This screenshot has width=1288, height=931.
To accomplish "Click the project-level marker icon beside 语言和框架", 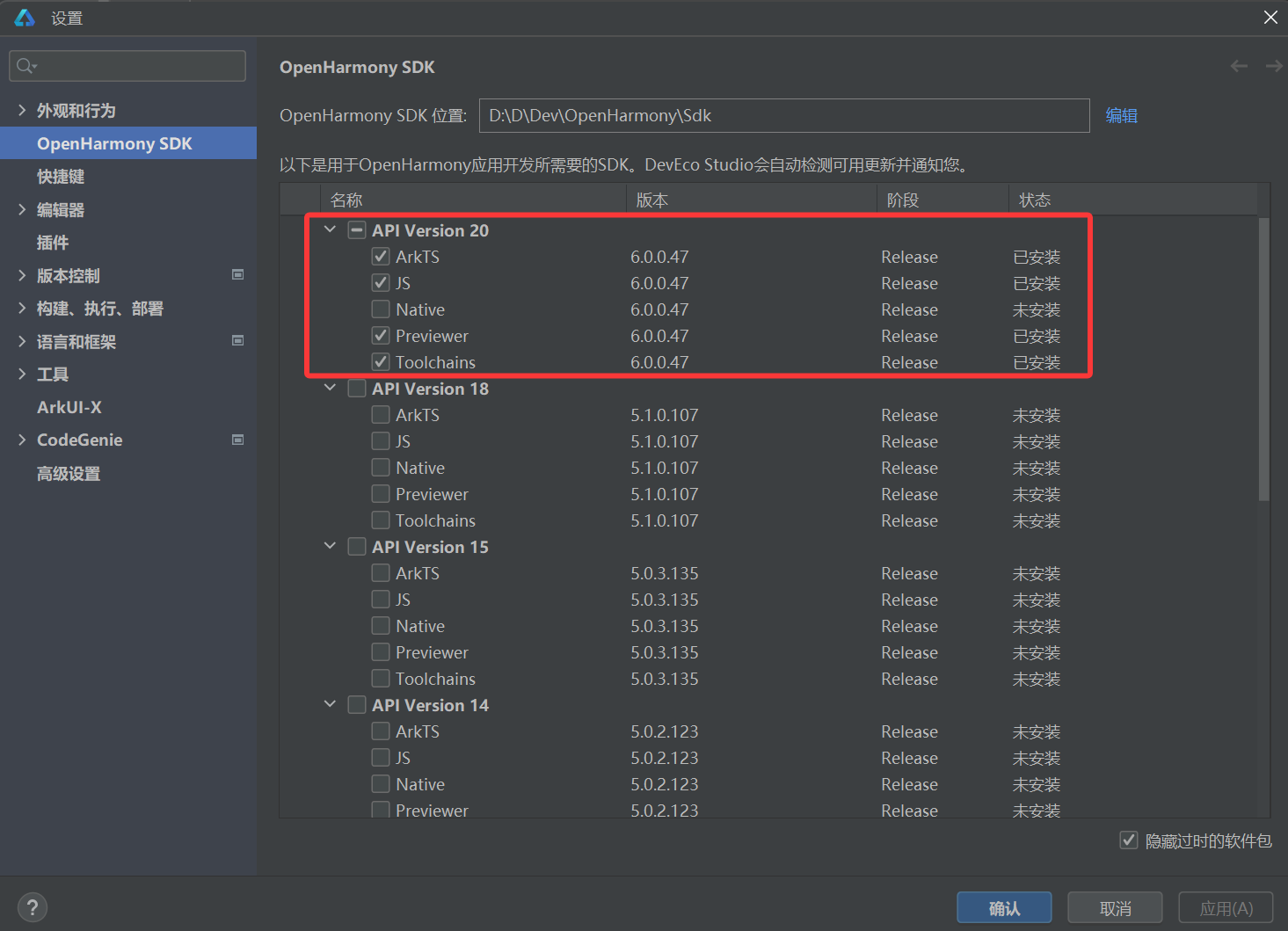I will (x=237, y=341).
